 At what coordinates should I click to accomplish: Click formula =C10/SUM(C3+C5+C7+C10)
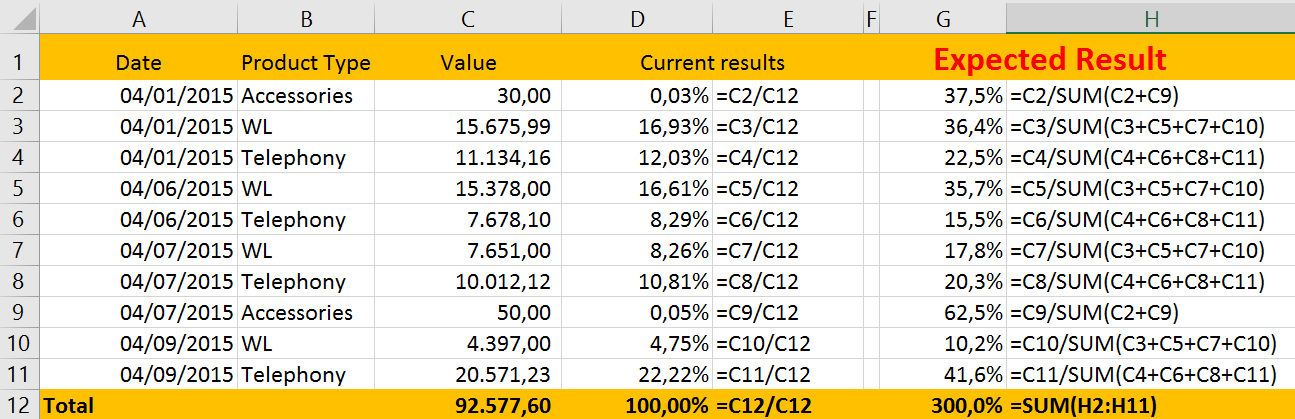(1143, 343)
